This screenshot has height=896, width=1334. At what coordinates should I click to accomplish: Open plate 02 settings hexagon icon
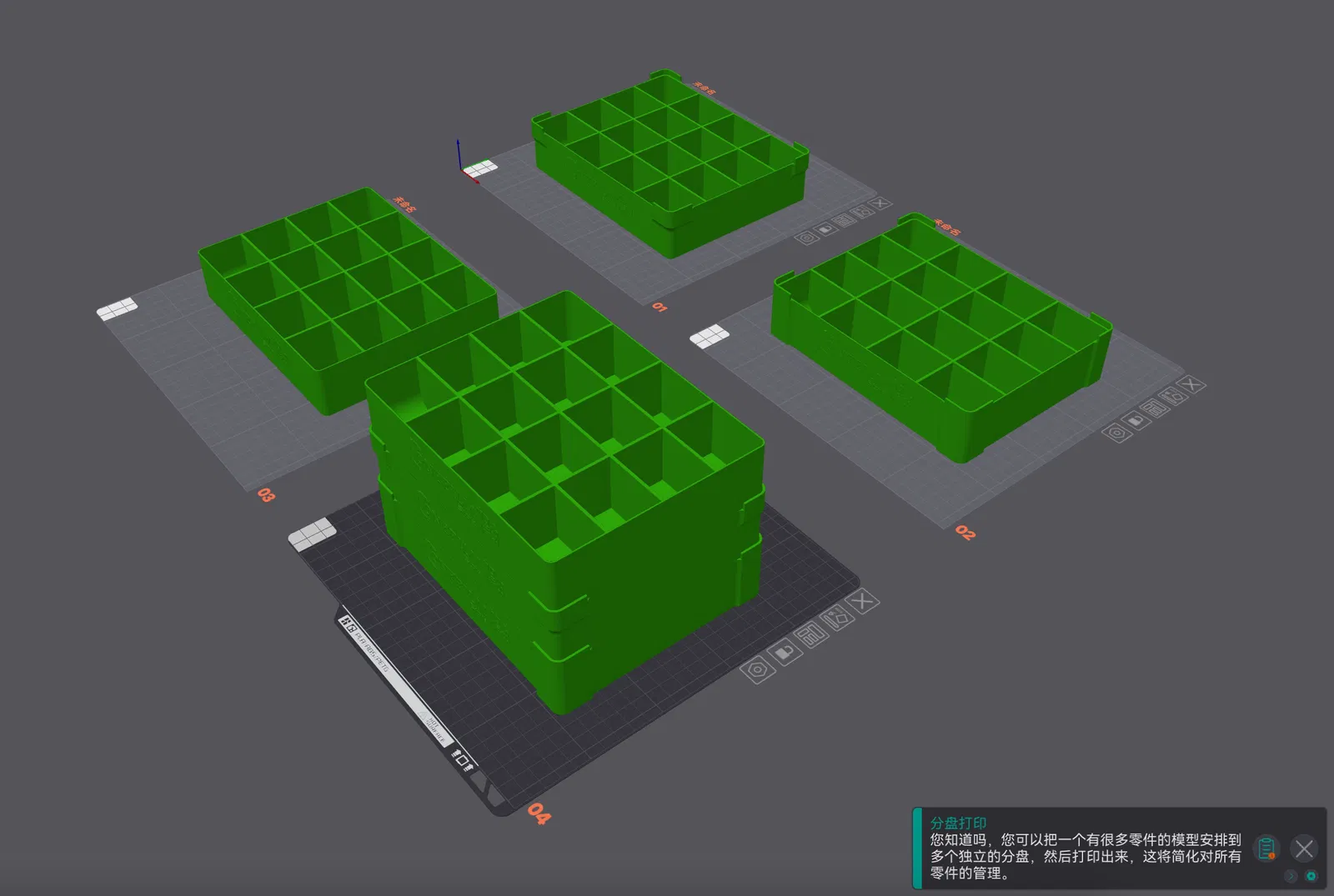coord(1116,432)
